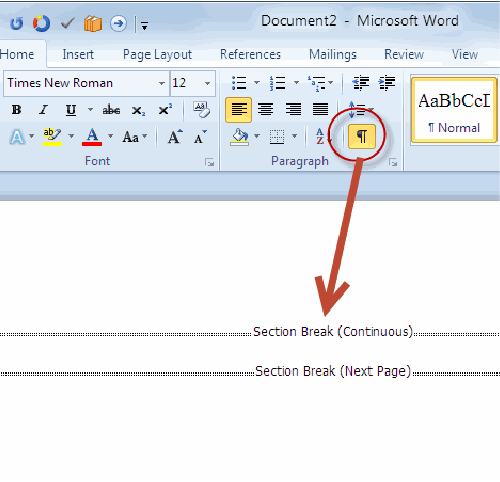
Task: Click the Numbering list icon
Action: (x=278, y=83)
